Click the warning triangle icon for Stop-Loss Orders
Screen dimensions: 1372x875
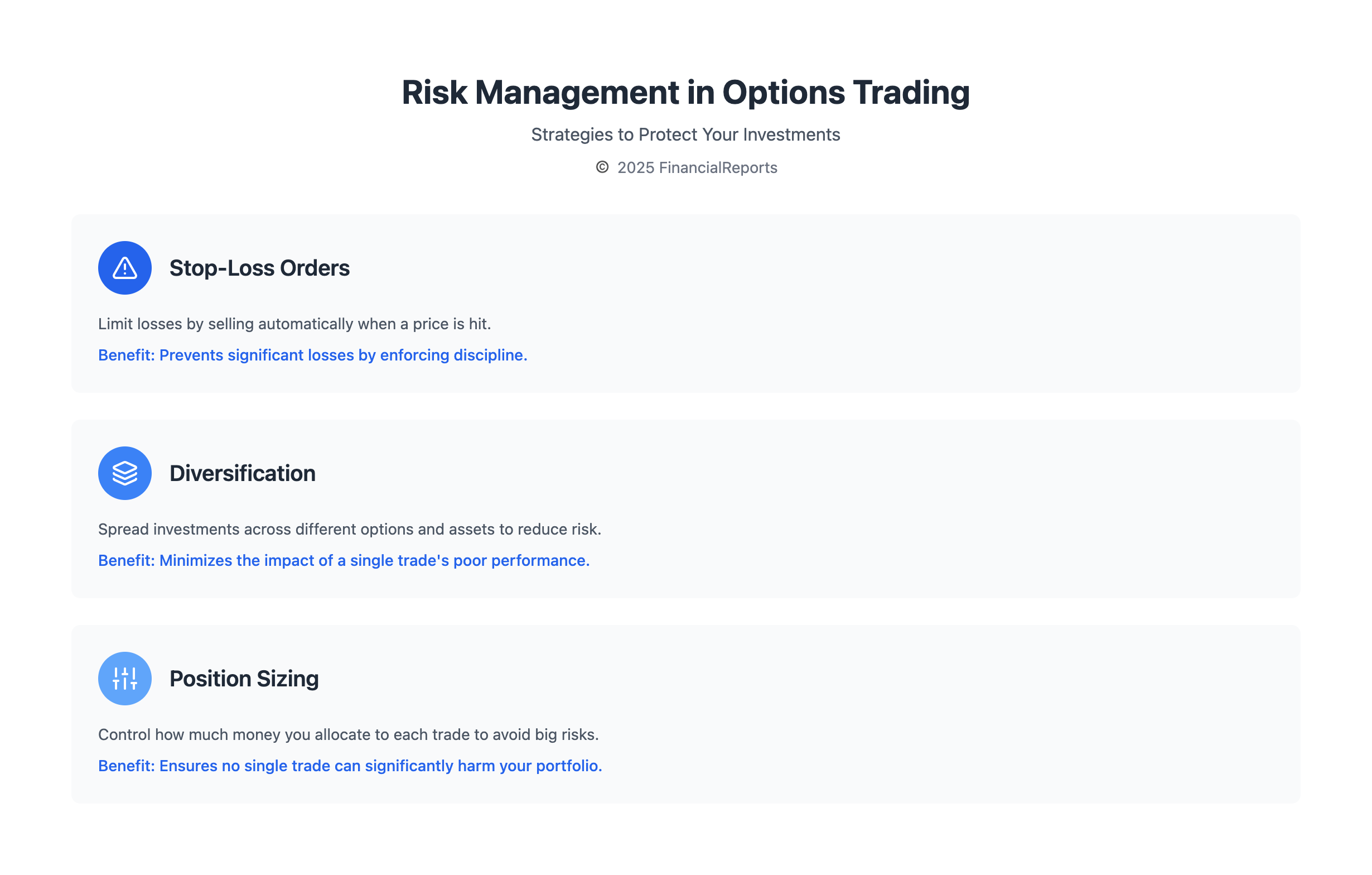125,268
